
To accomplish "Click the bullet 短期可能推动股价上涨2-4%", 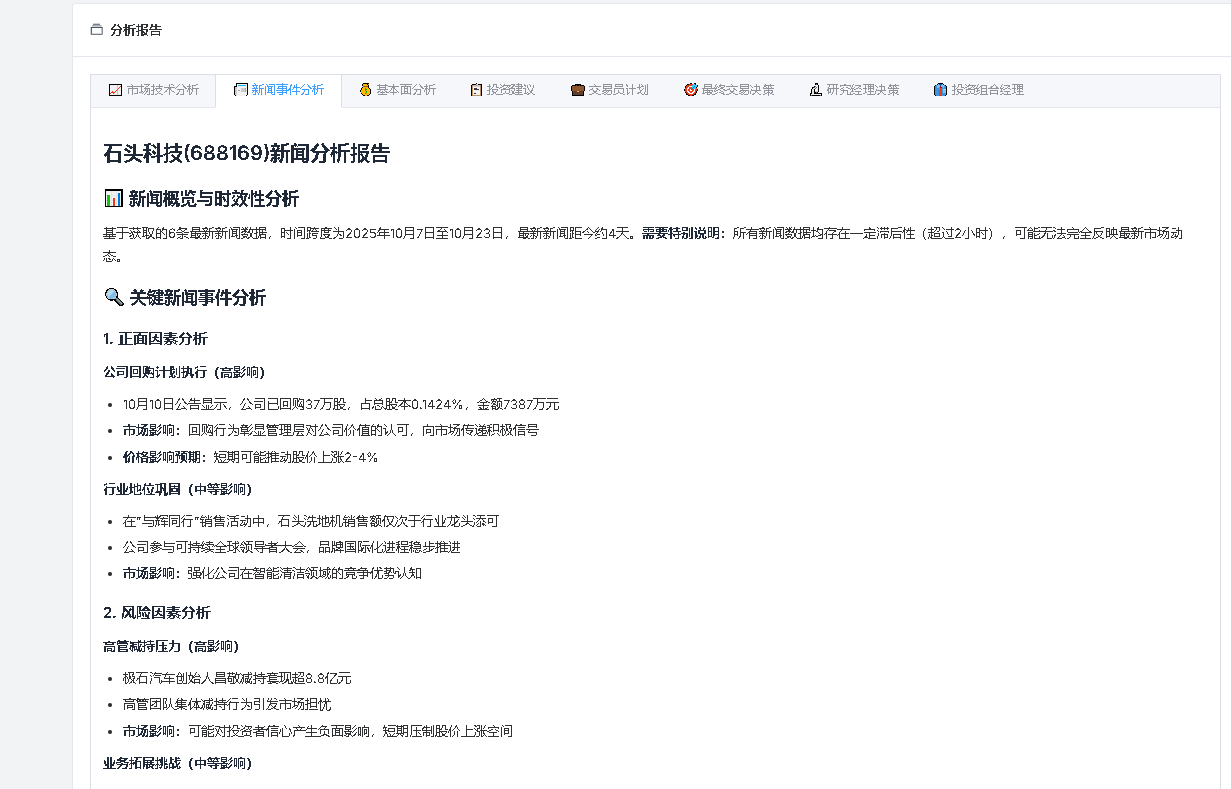I will (x=250, y=457).
